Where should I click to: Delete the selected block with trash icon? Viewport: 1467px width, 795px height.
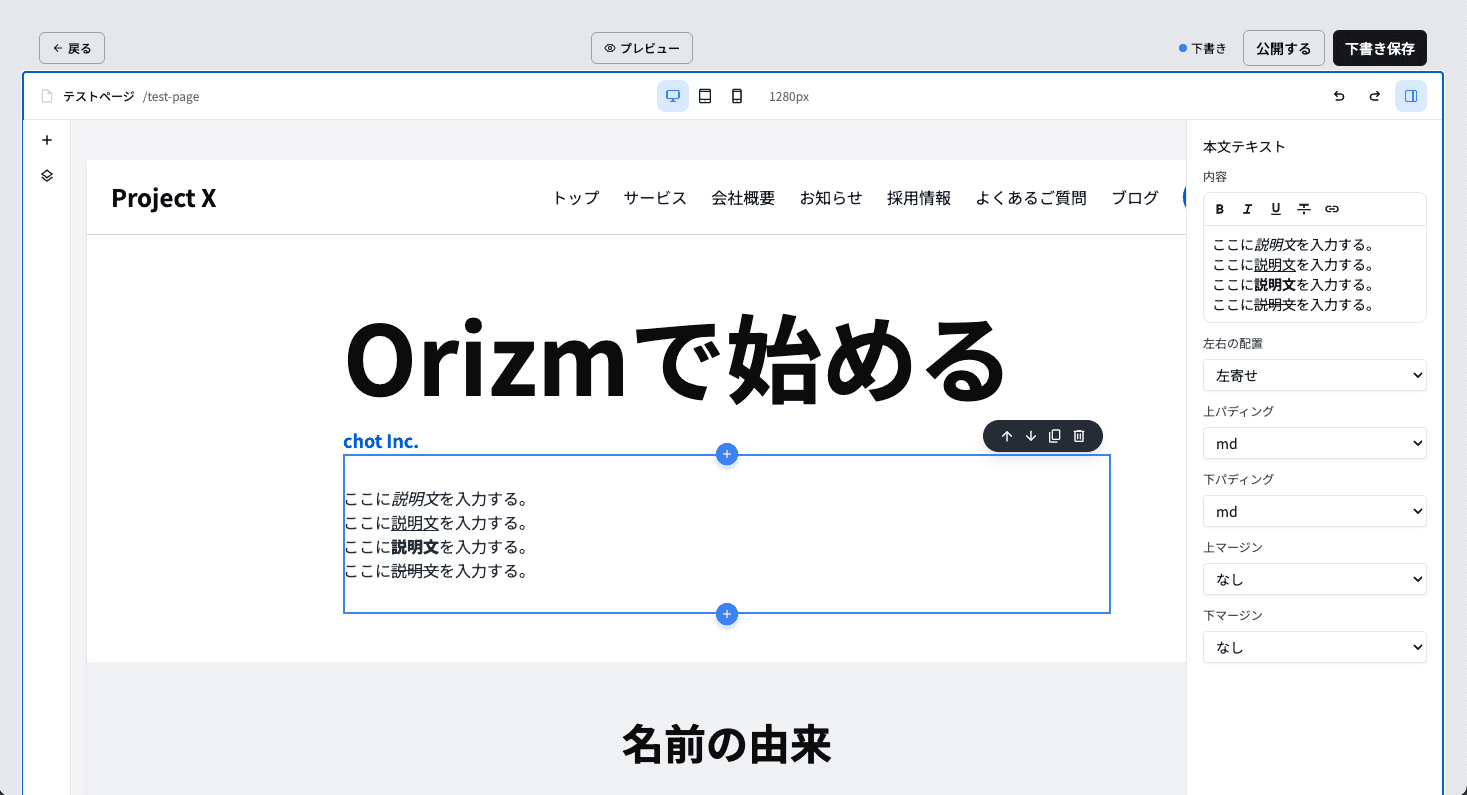click(x=1079, y=436)
